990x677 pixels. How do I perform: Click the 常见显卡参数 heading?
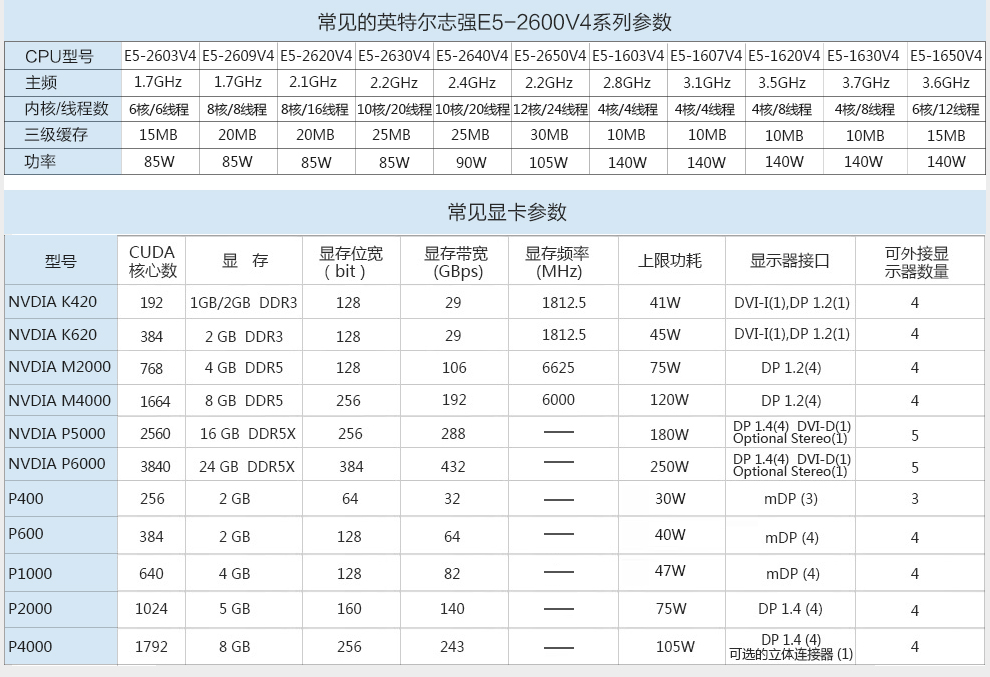point(507,212)
